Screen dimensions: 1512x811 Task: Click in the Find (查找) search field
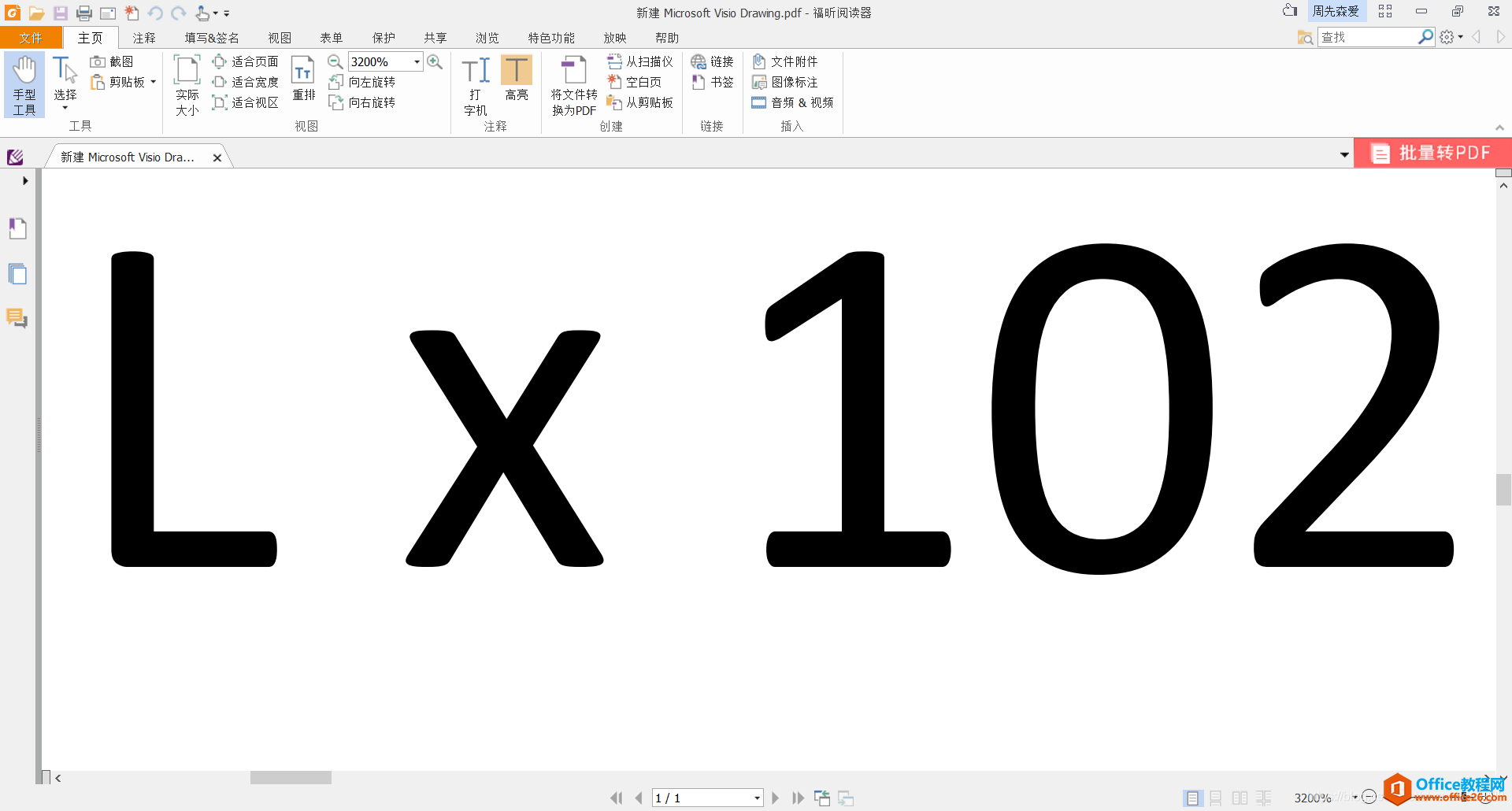(1369, 37)
